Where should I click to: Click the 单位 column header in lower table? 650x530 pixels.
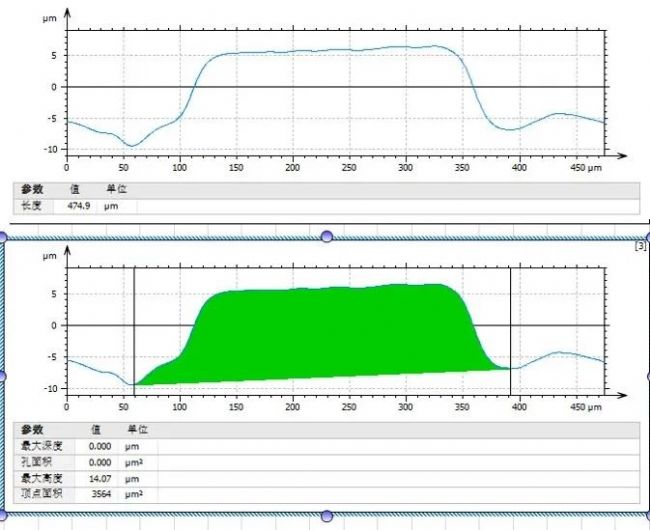tap(138, 429)
